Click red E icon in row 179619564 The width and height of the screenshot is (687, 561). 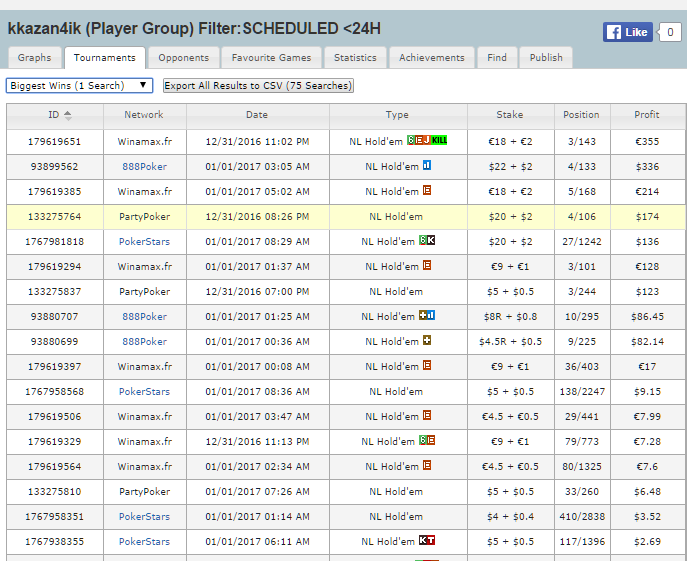click(427, 465)
